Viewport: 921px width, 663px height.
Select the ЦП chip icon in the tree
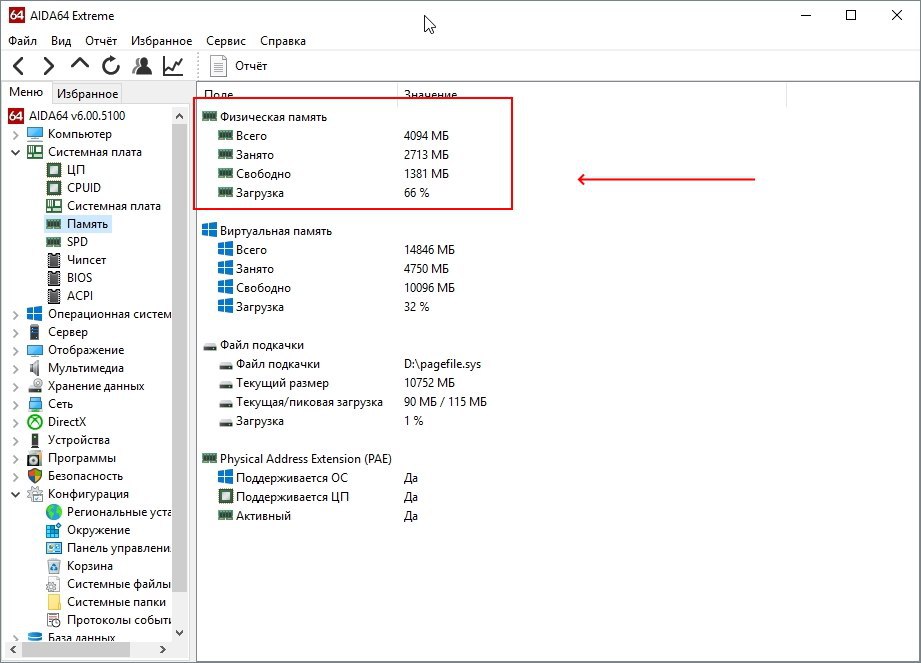pyautogui.click(x=53, y=170)
